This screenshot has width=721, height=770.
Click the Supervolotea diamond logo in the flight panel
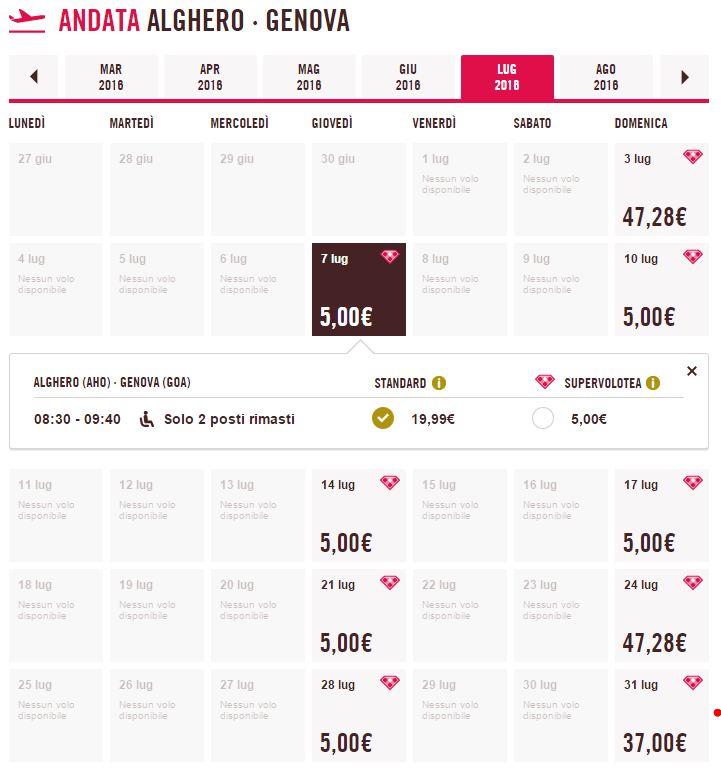545,382
